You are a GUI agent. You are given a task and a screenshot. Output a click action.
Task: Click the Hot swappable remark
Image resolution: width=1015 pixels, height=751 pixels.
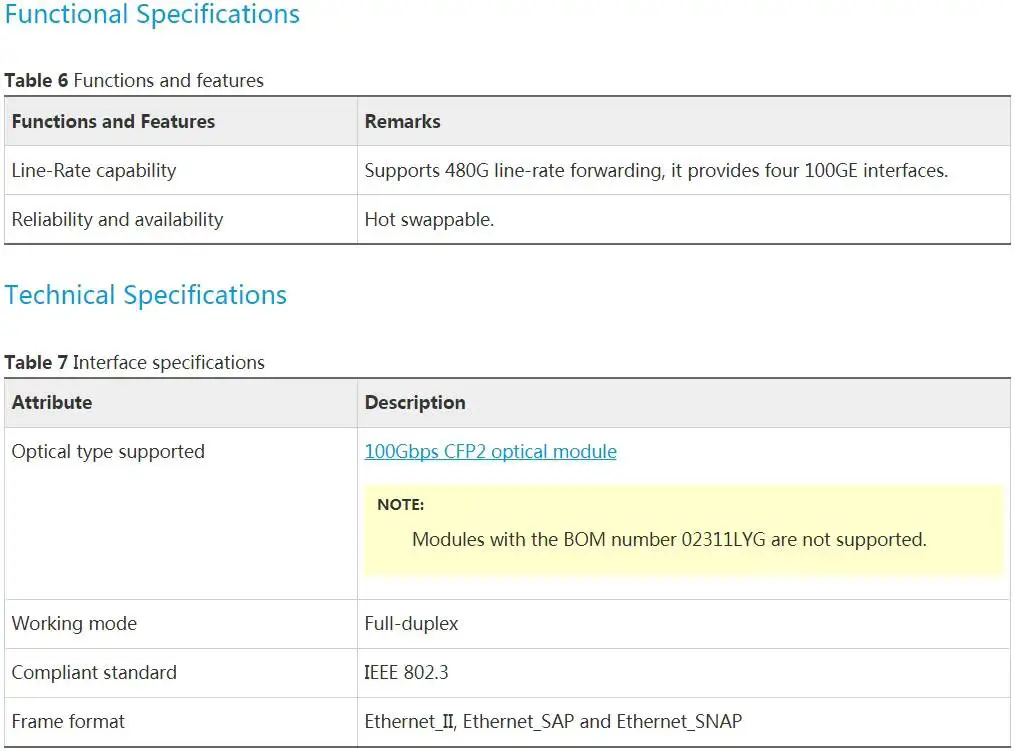click(429, 220)
